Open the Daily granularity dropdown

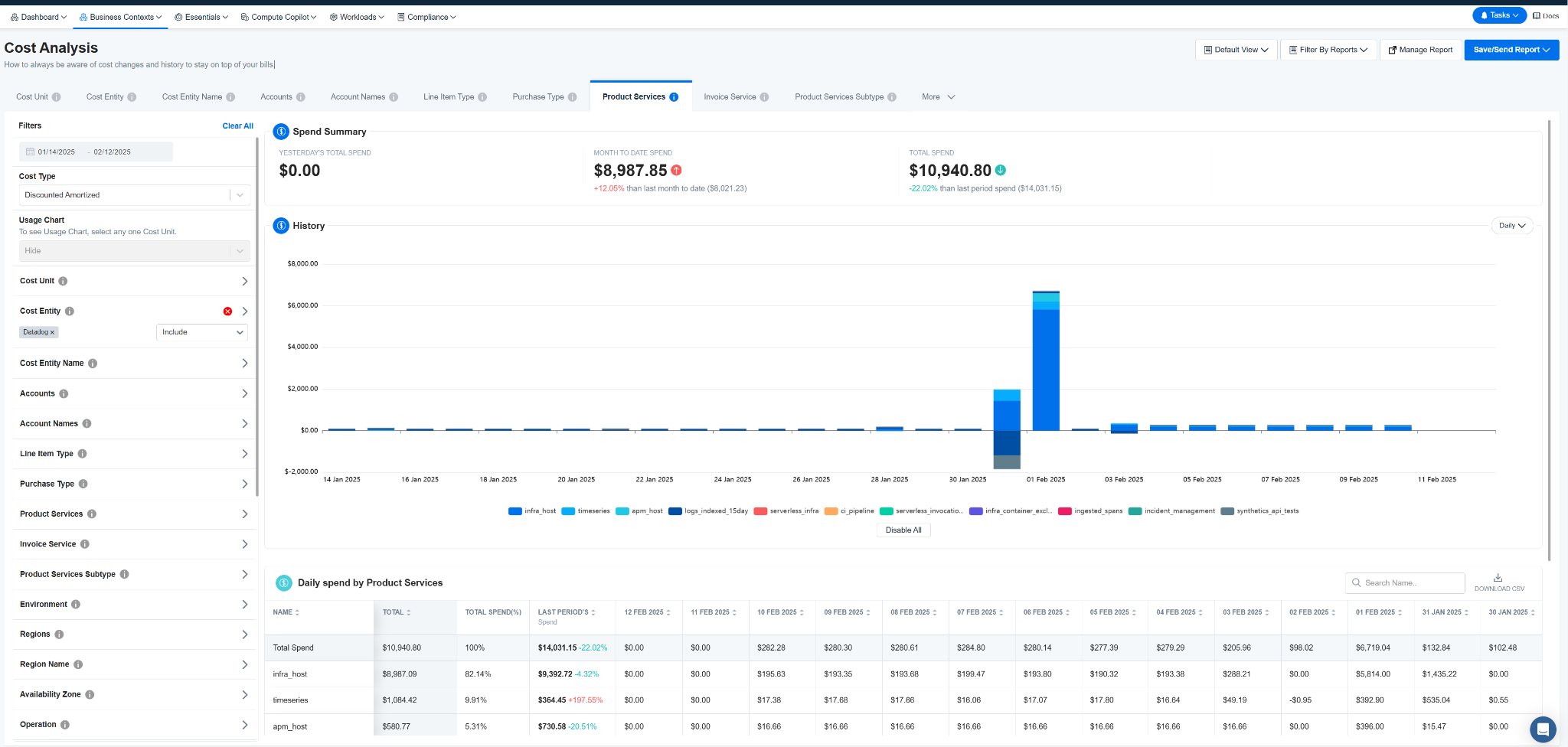[1512, 226]
